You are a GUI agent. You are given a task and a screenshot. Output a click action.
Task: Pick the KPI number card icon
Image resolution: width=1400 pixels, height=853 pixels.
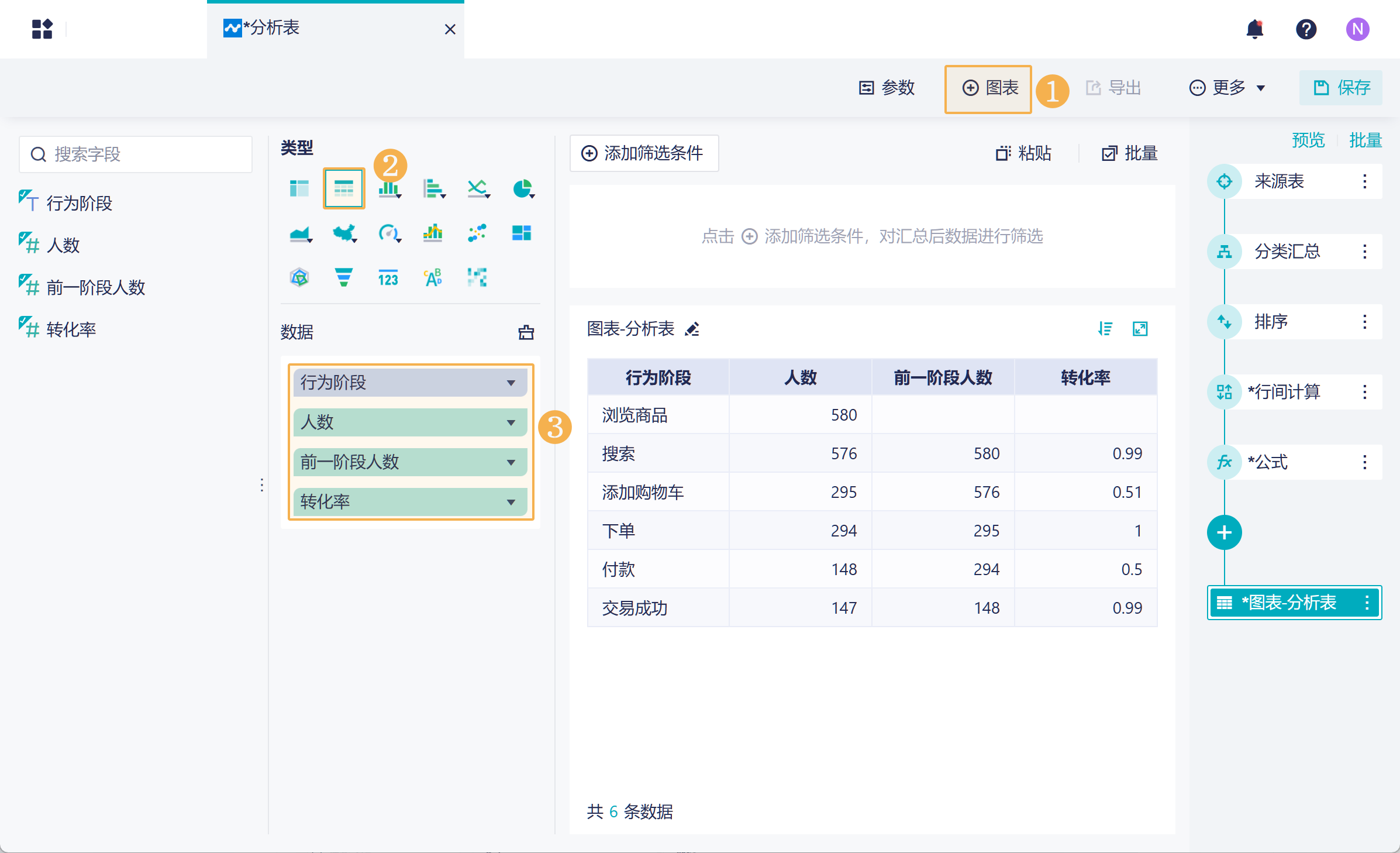coord(388,277)
